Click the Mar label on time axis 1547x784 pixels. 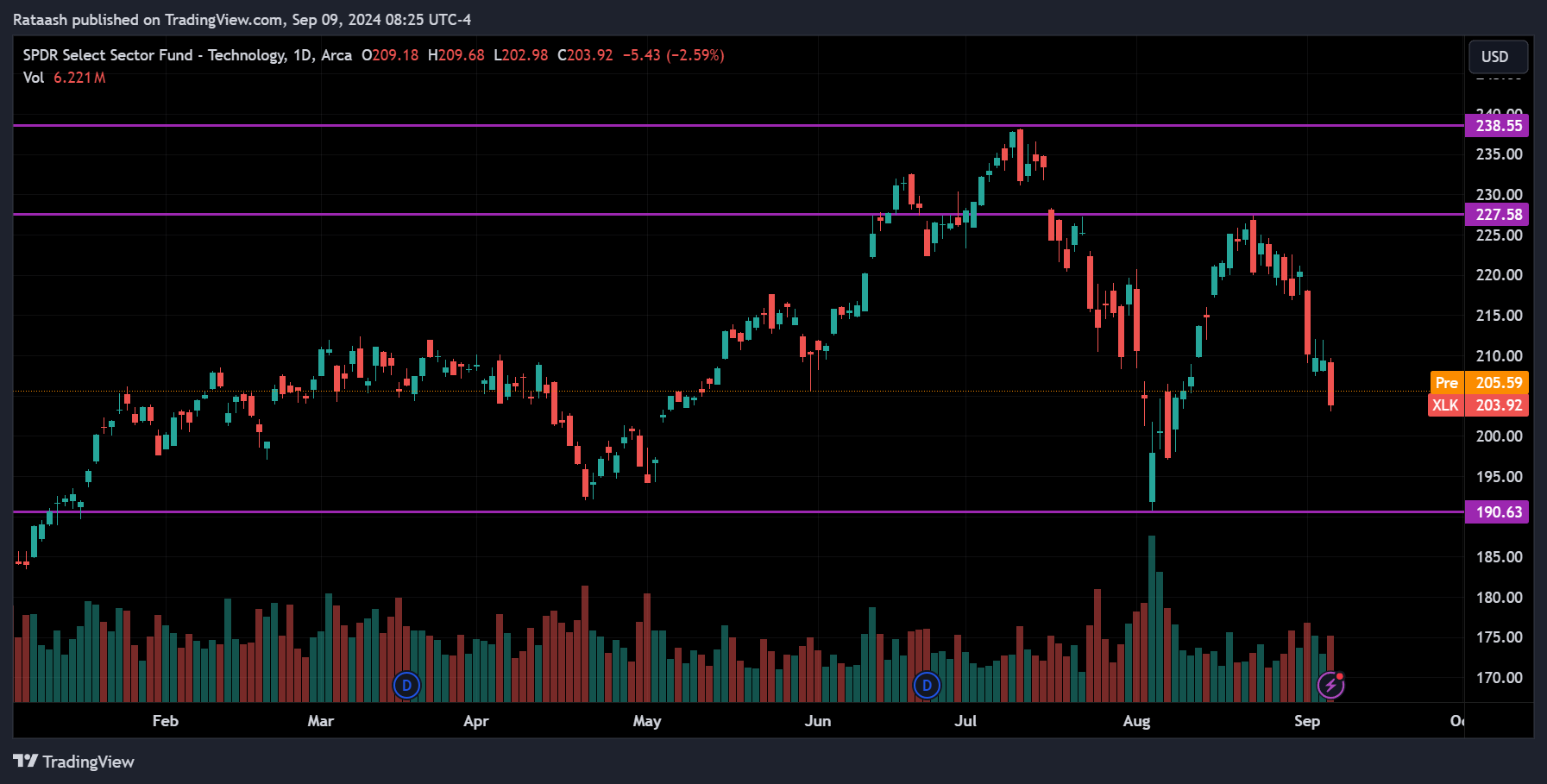321,721
